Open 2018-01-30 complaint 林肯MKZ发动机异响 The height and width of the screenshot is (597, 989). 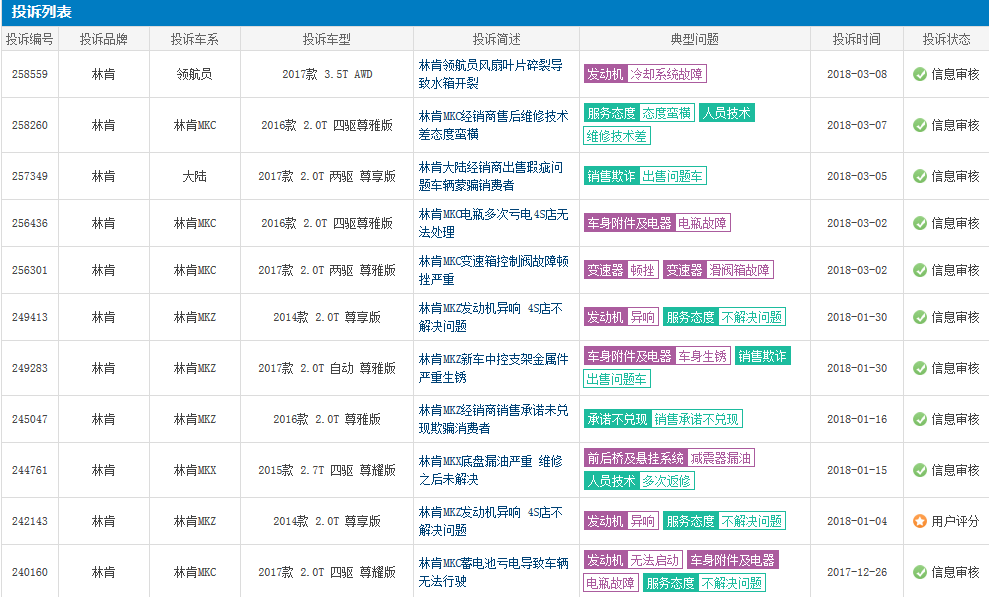point(491,317)
